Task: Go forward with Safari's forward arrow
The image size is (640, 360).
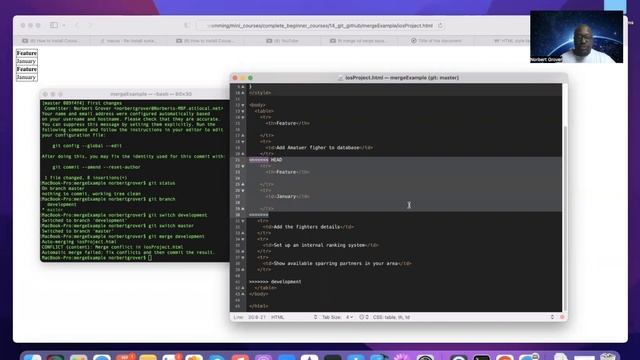Action: (x=90, y=25)
